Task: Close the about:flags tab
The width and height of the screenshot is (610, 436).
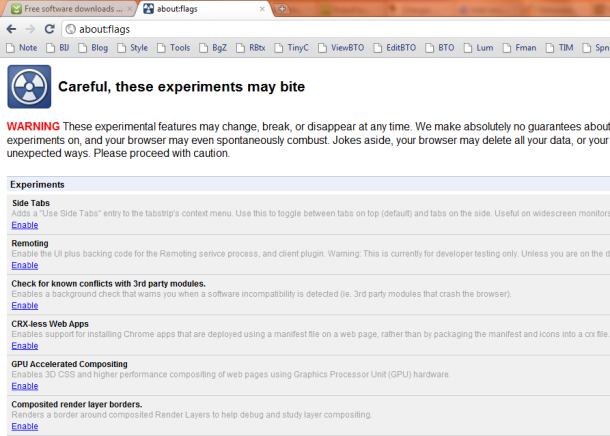Action: coord(263,9)
